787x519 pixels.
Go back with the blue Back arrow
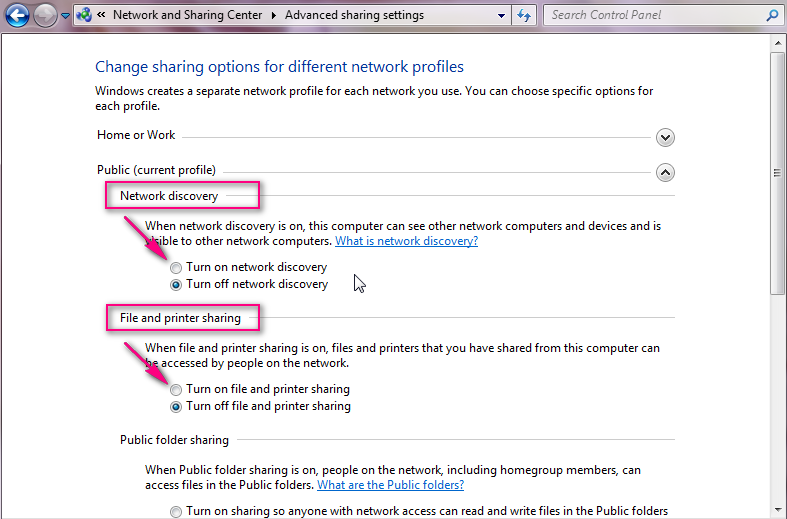tap(18, 15)
